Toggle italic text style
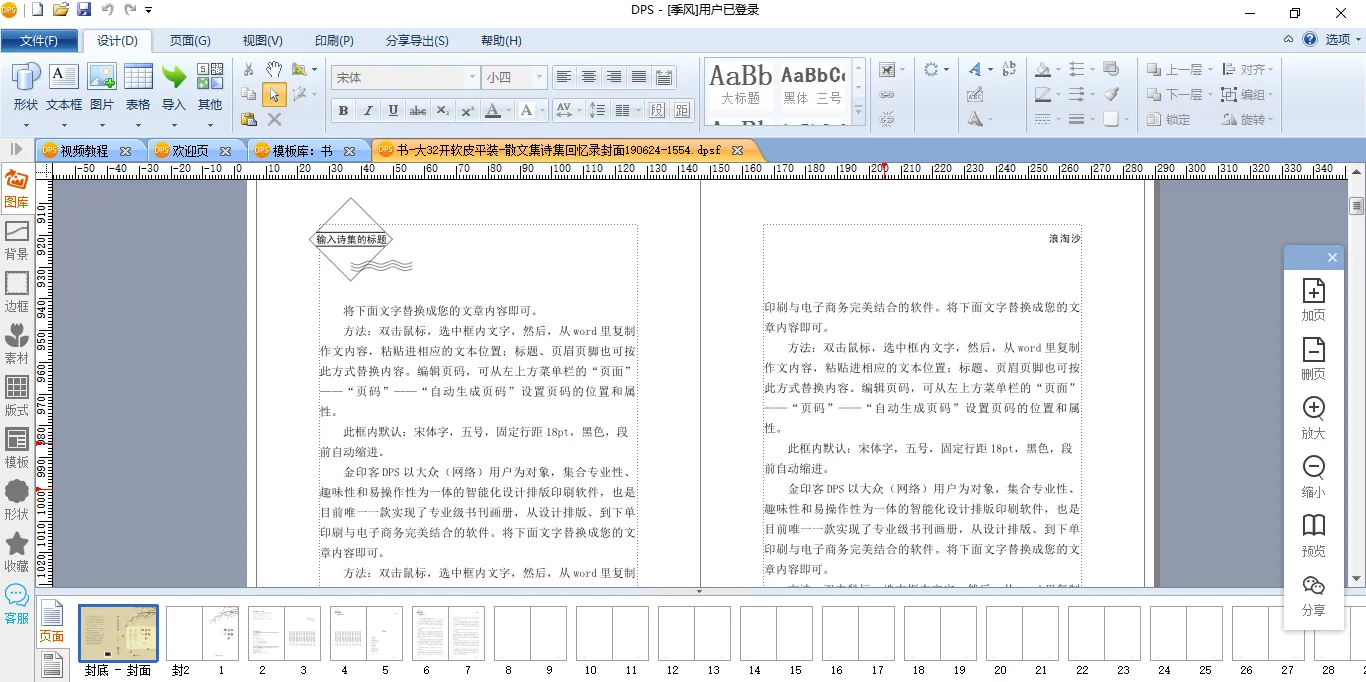 coord(368,110)
